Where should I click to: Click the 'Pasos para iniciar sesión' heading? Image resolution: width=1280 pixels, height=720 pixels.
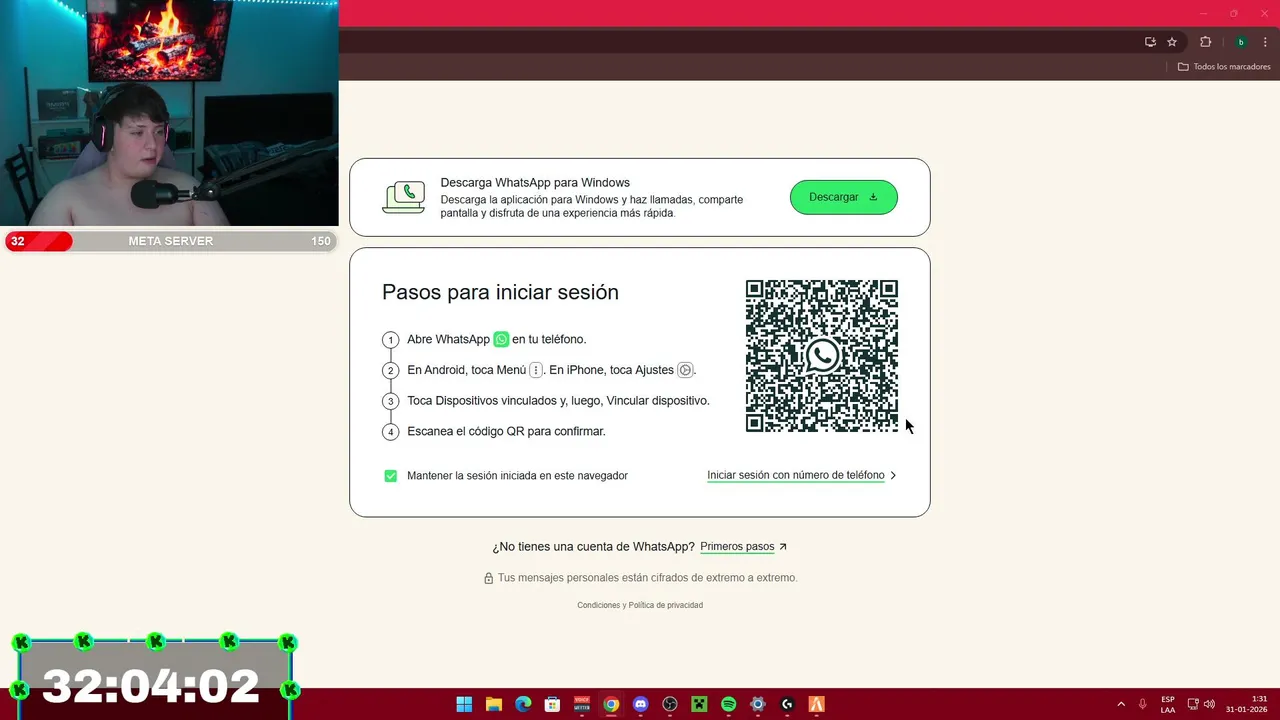pos(500,292)
